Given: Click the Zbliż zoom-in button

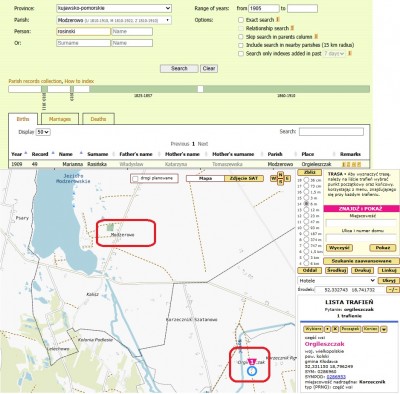Looking at the screenshot, I should click(x=309, y=173).
